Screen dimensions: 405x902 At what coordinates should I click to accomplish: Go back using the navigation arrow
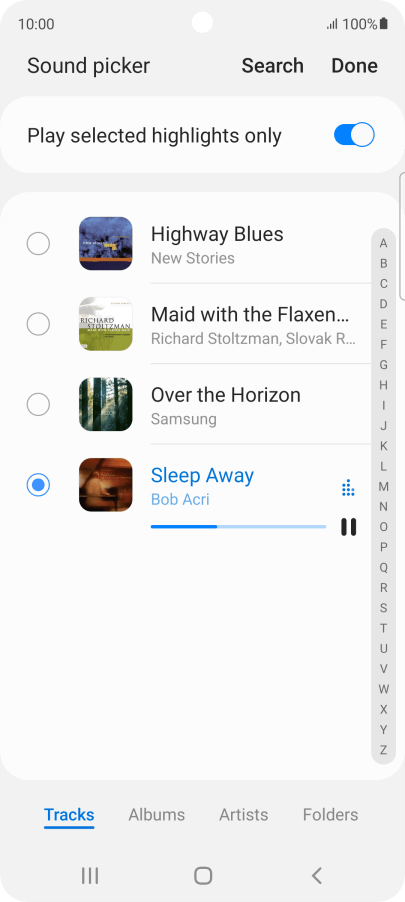point(316,876)
